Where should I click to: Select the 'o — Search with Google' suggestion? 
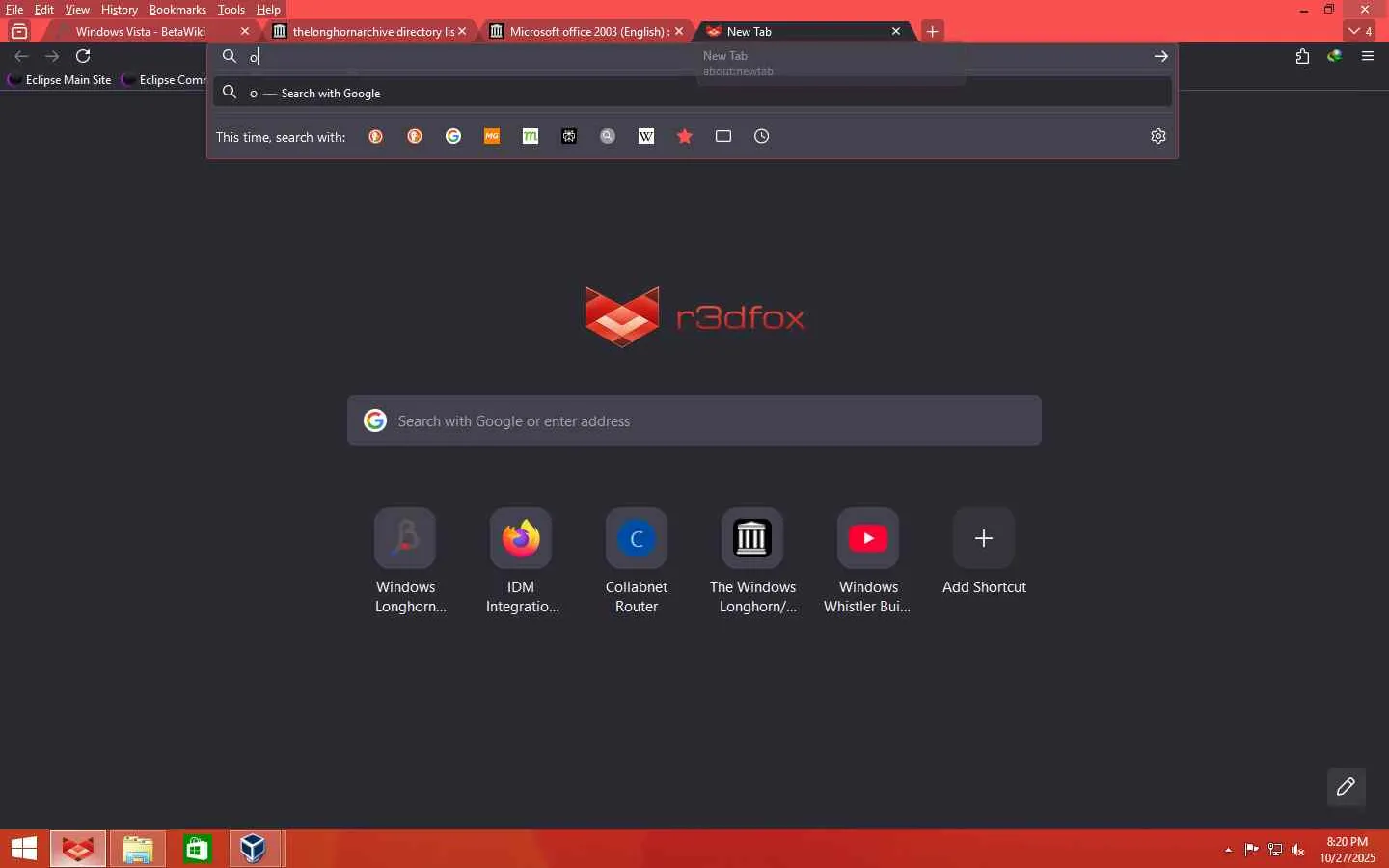pos(693,93)
